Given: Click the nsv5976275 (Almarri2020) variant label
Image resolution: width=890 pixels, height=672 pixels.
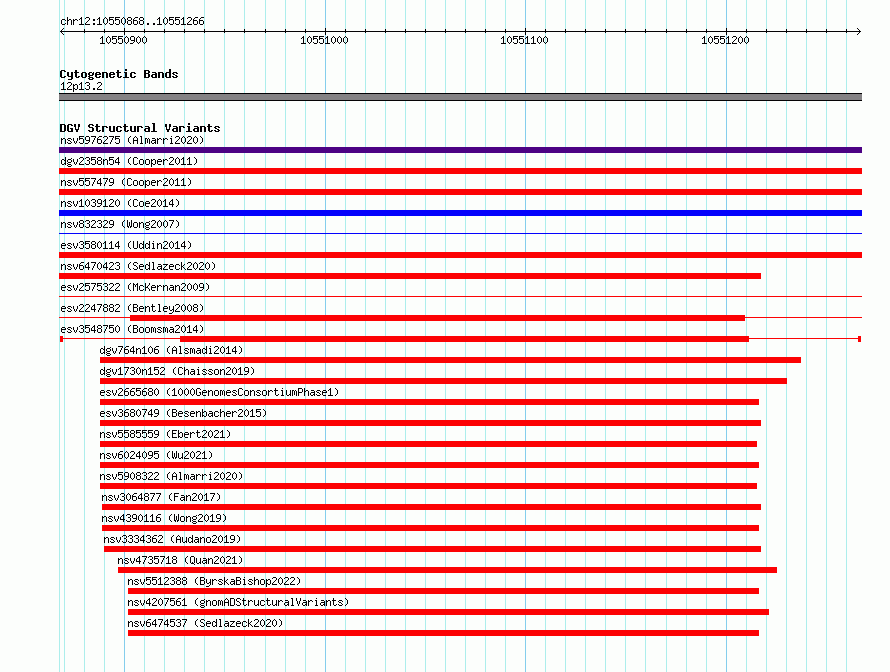Looking at the screenshot, I should tap(132, 140).
